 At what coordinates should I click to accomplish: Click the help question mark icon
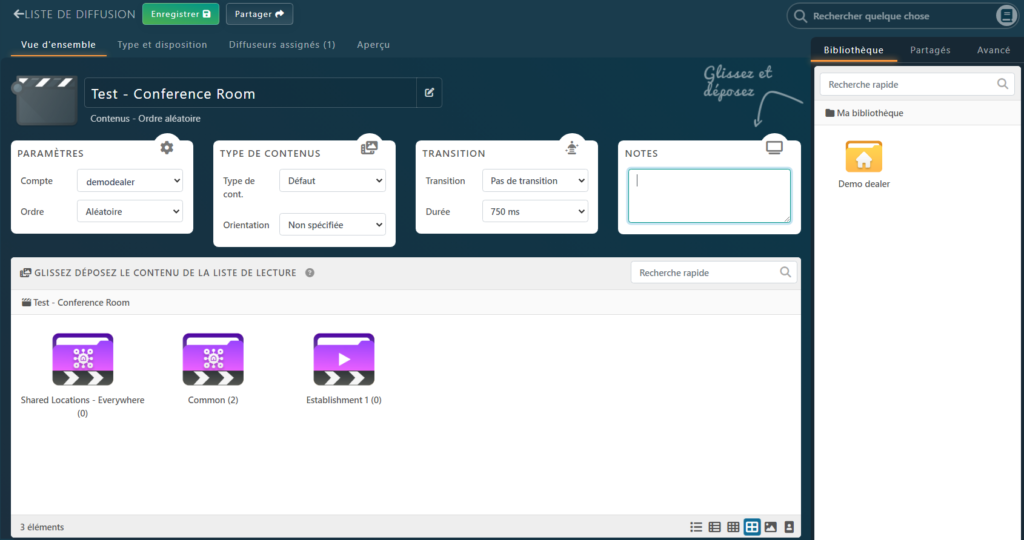(310, 272)
